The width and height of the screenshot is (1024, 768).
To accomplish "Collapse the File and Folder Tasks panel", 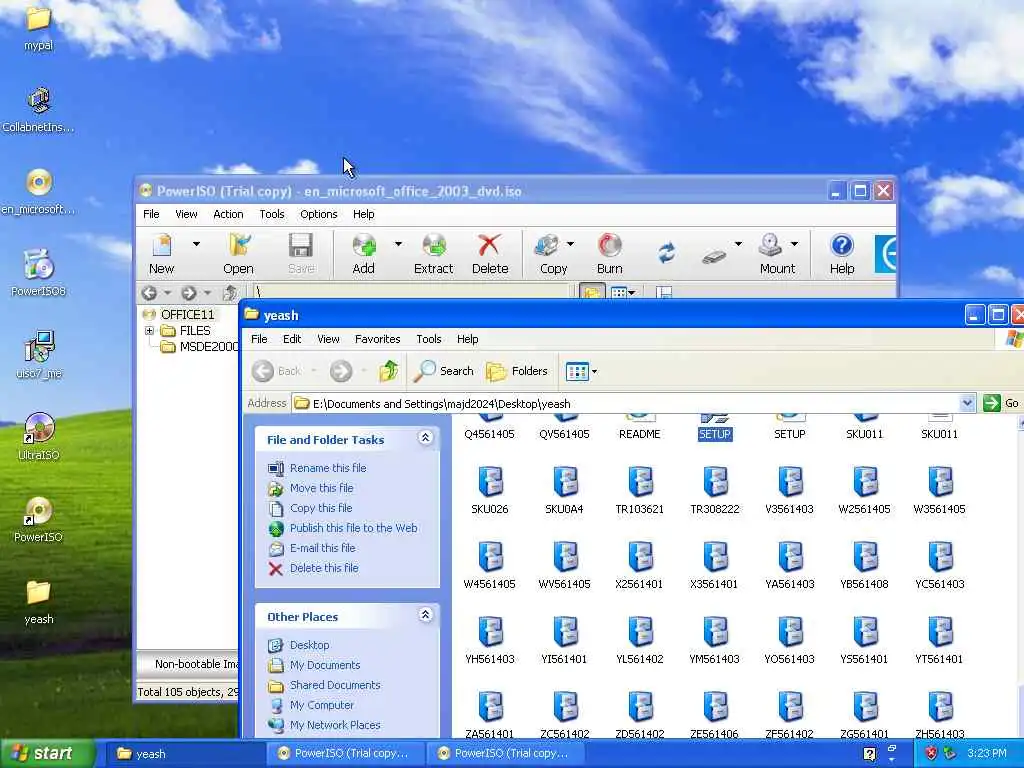I will tap(425, 438).
